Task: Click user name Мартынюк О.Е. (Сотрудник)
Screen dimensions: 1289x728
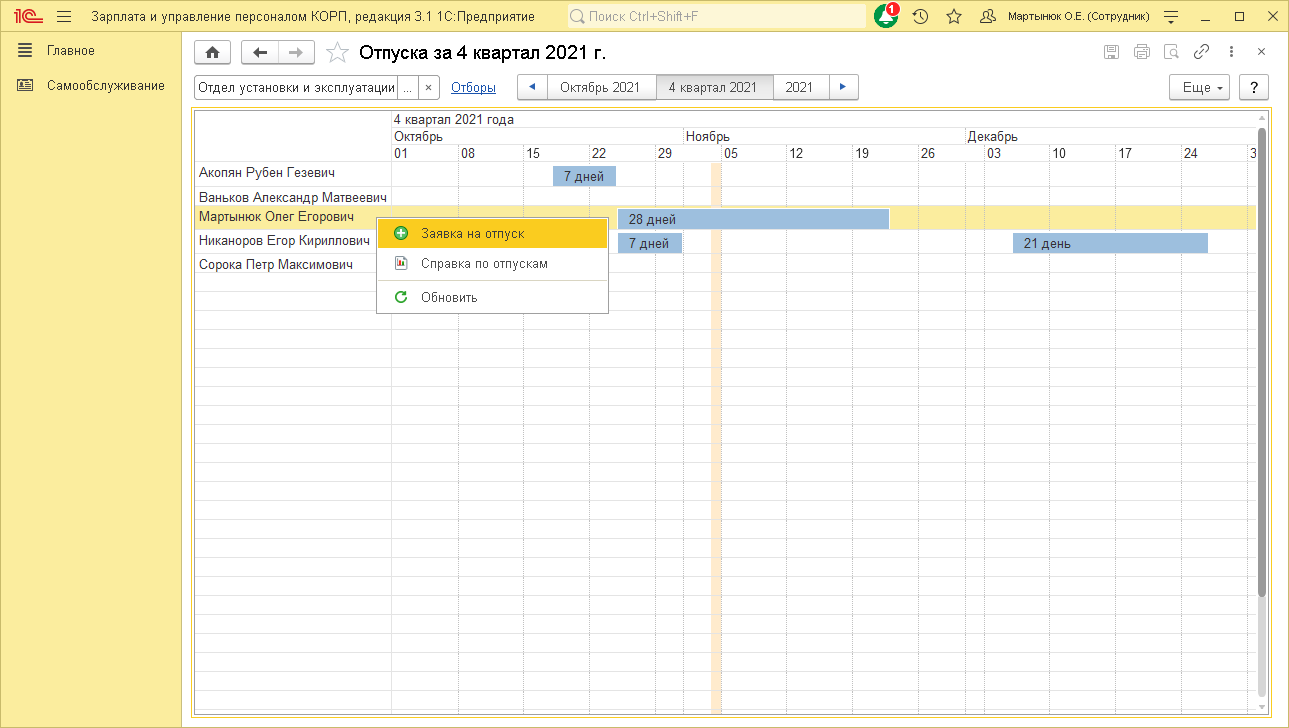Action: pos(1079,17)
